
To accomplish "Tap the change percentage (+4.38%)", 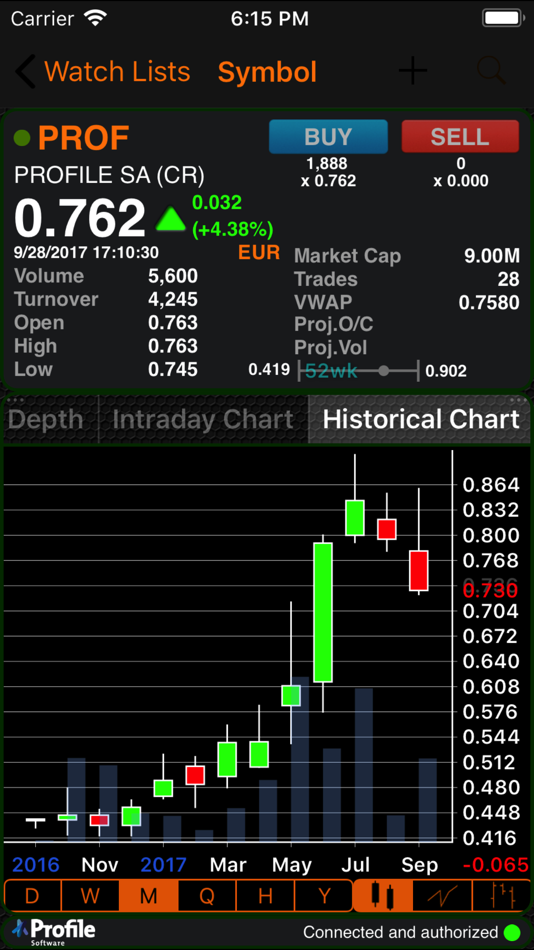I will coord(233,230).
